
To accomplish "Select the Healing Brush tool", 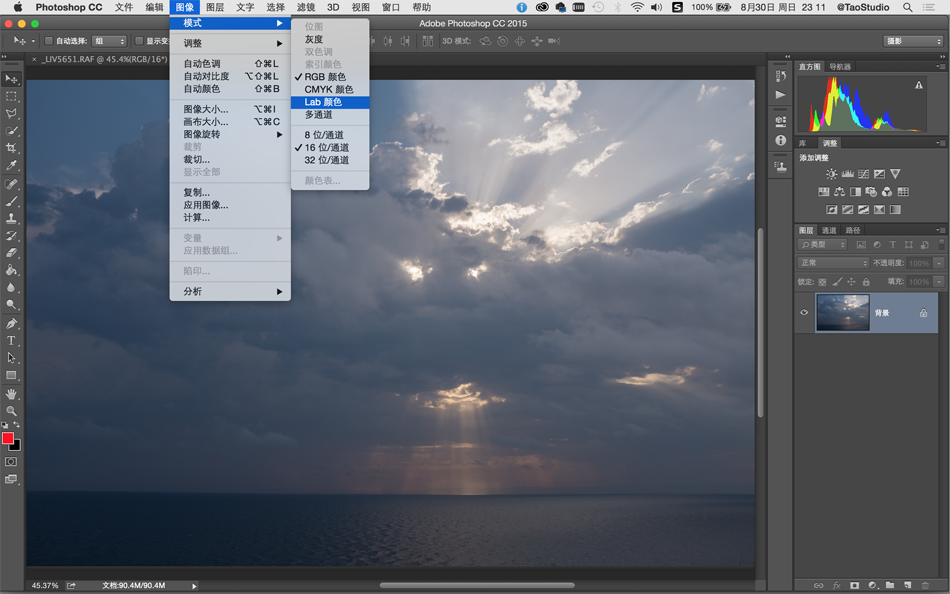I will coord(11,184).
